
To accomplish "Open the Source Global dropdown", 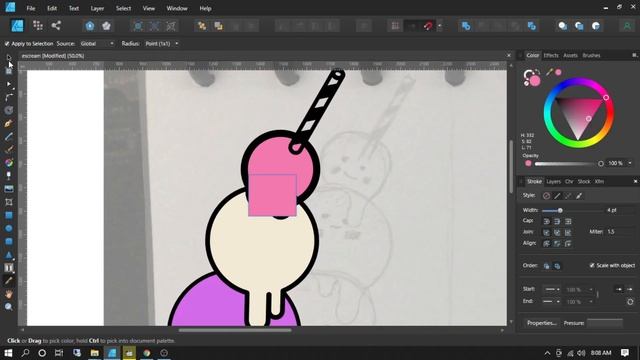I will point(97,44).
